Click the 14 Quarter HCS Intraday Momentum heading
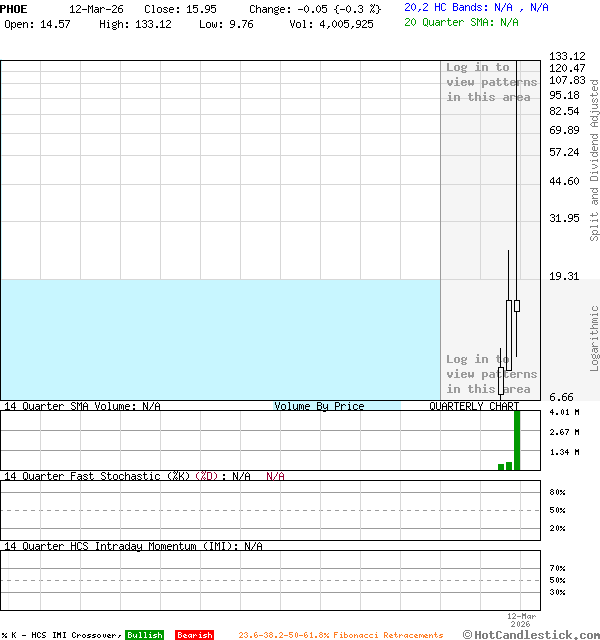The height and width of the screenshot is (640, 600). (x=133, y=546)
